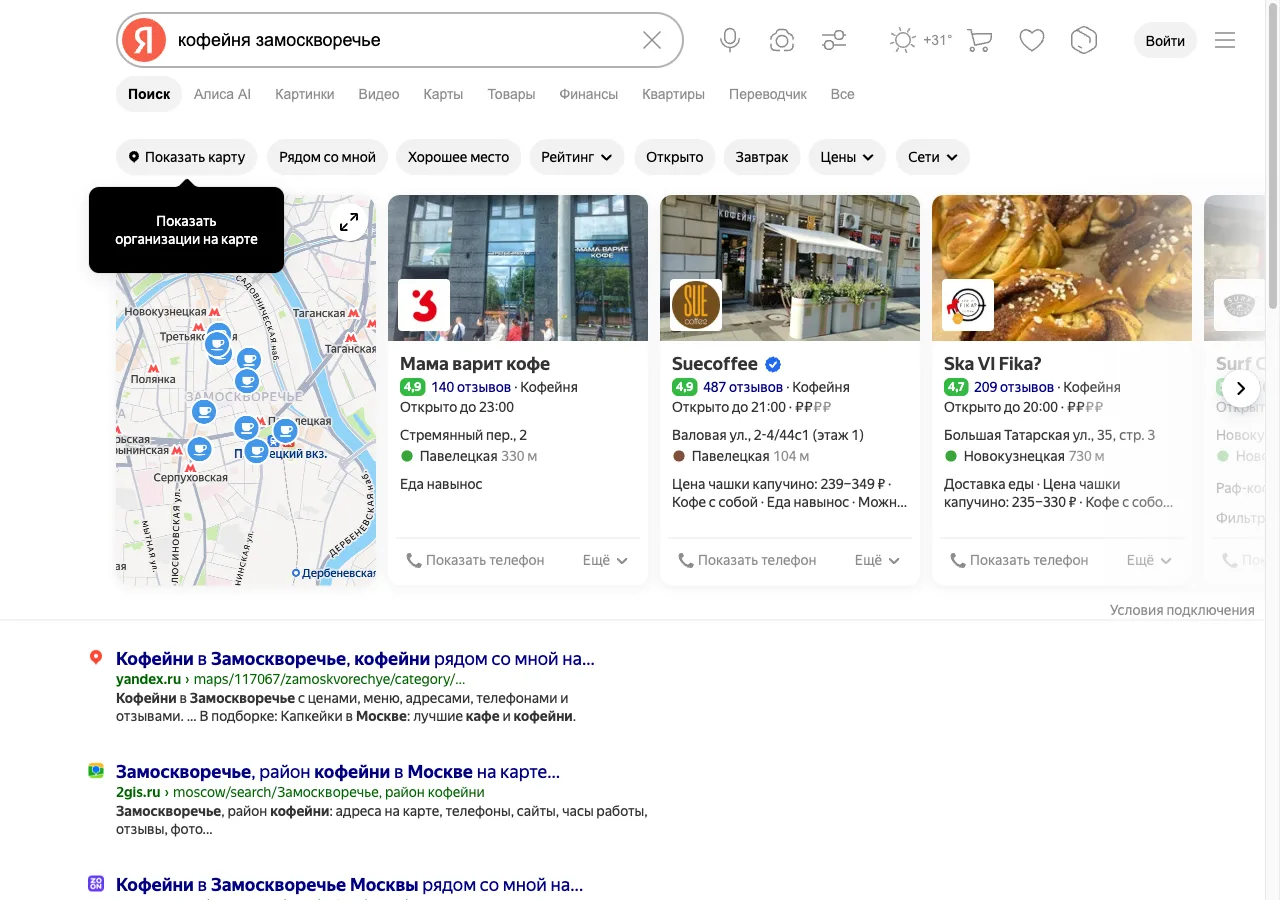Click the next carousel arrow
This screenshot has width=1280, height=900.
[1241, 388]
